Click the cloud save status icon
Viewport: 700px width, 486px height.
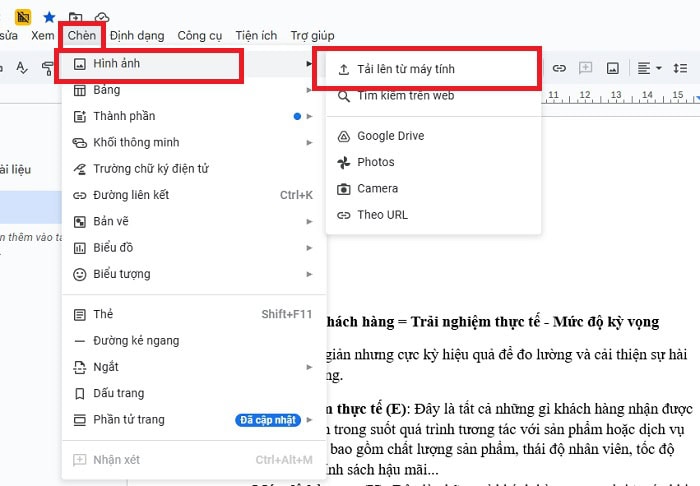pos(101,17)
